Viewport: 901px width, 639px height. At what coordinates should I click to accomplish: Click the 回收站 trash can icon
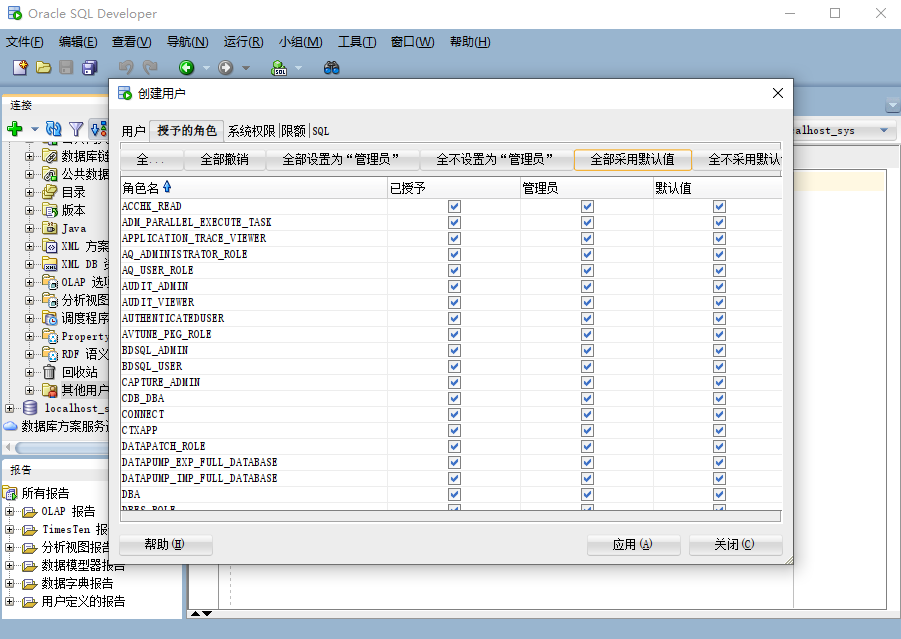(50, 372)
